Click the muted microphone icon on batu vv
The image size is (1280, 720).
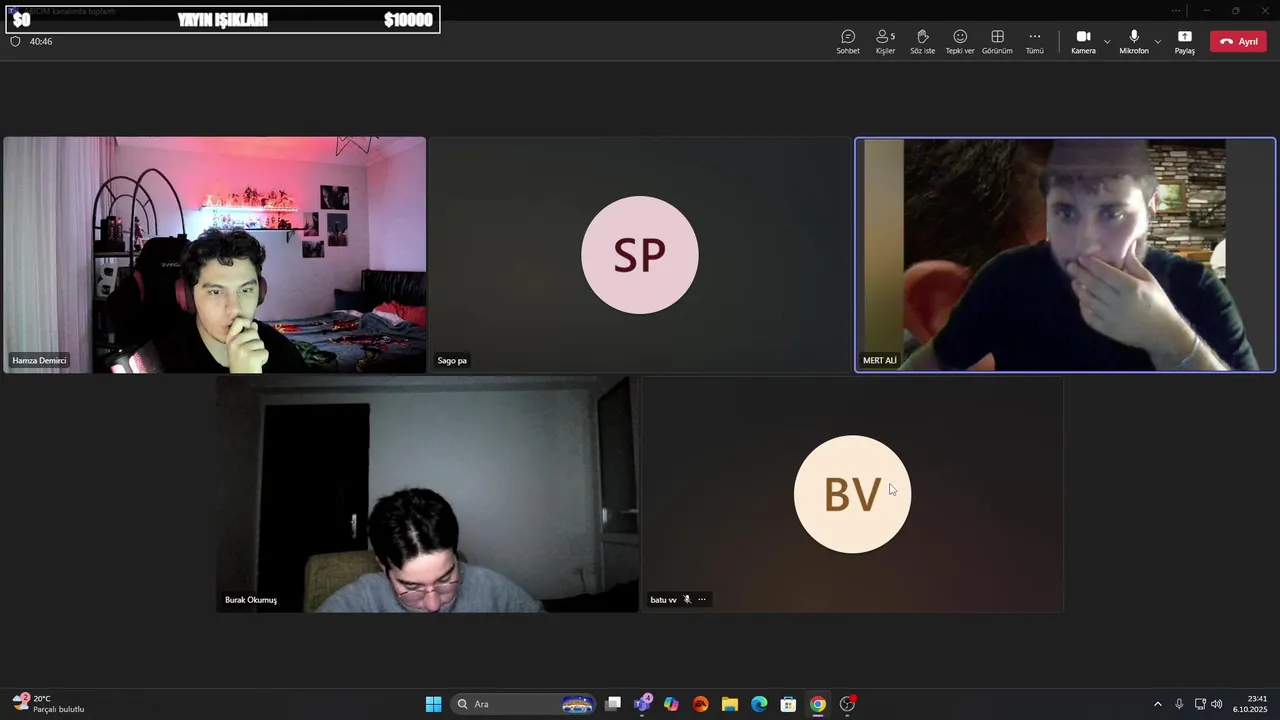[687, 600]
